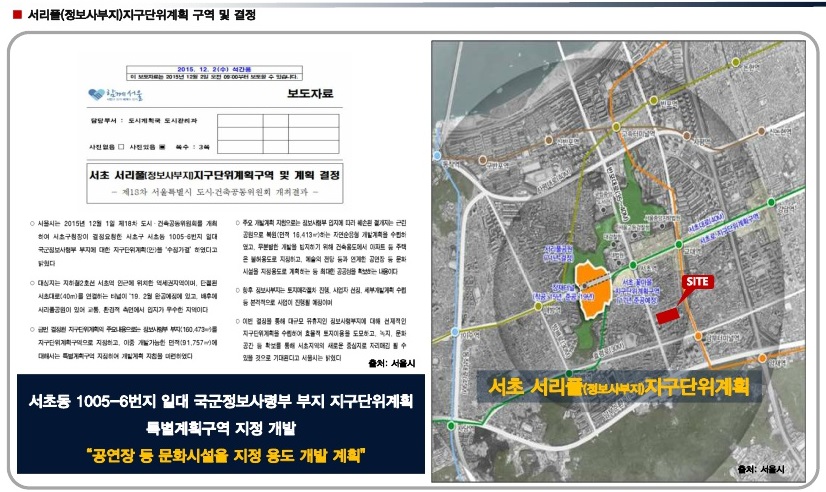Click the orange 양재역 station marker
This screenshot has height=492, width=826.
[762, 358]
